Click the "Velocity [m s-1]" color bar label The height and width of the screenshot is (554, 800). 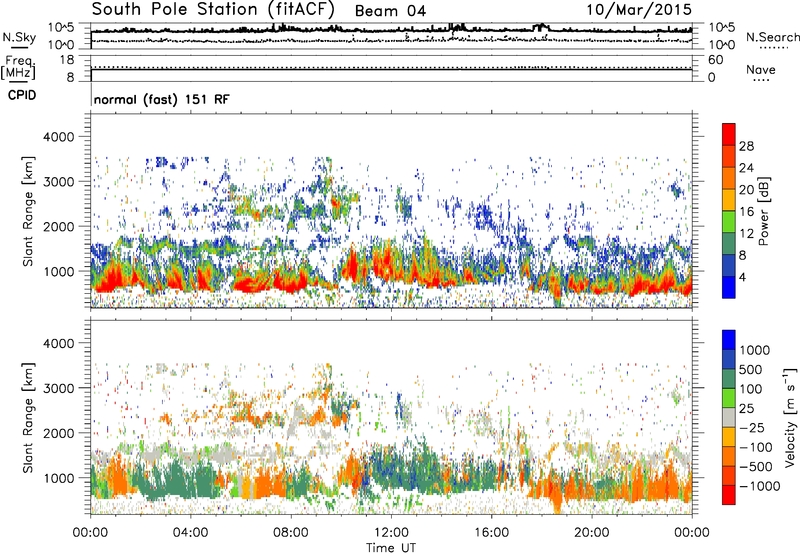[790, 417]
